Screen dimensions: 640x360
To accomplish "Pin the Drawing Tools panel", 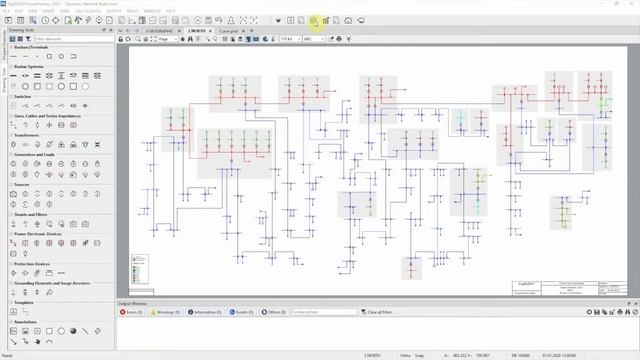I will pyautogui.click(x=104, y=30).
